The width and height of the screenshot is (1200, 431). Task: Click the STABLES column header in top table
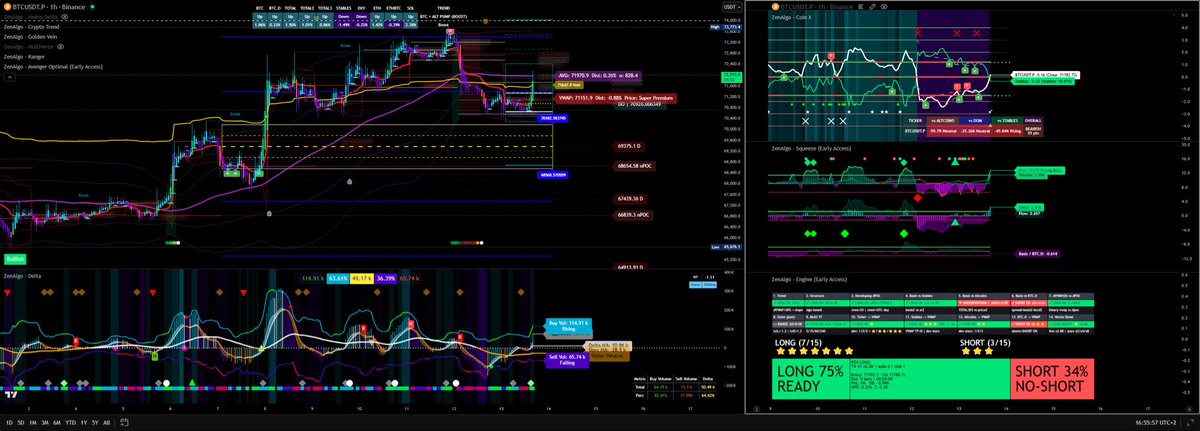click(344, 8)
